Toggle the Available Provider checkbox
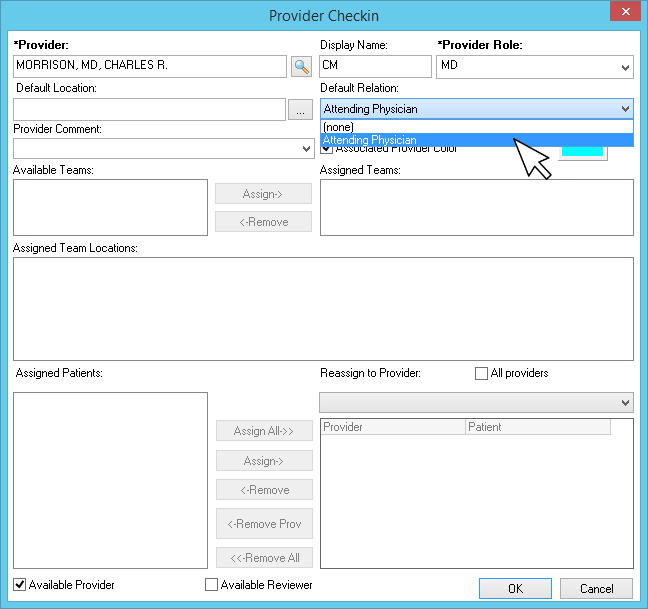648x609 pixels. click(20, 584)
